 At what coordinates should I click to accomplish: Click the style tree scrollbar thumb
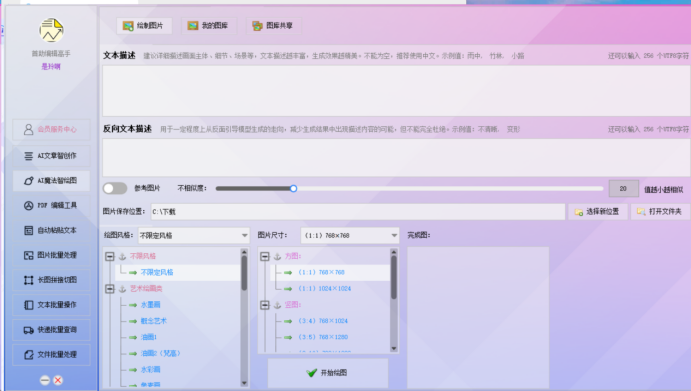tap(244, 273)
